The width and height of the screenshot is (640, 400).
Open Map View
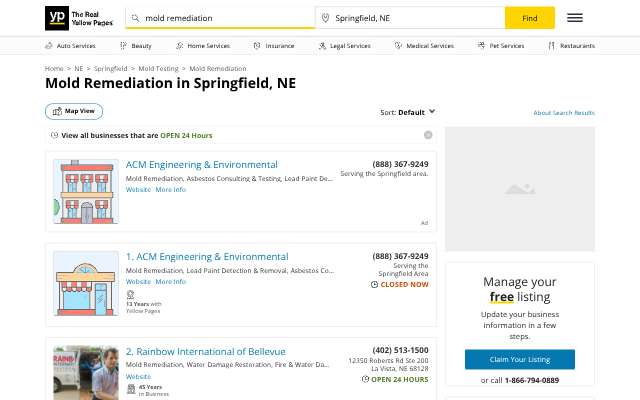[74, 111]
